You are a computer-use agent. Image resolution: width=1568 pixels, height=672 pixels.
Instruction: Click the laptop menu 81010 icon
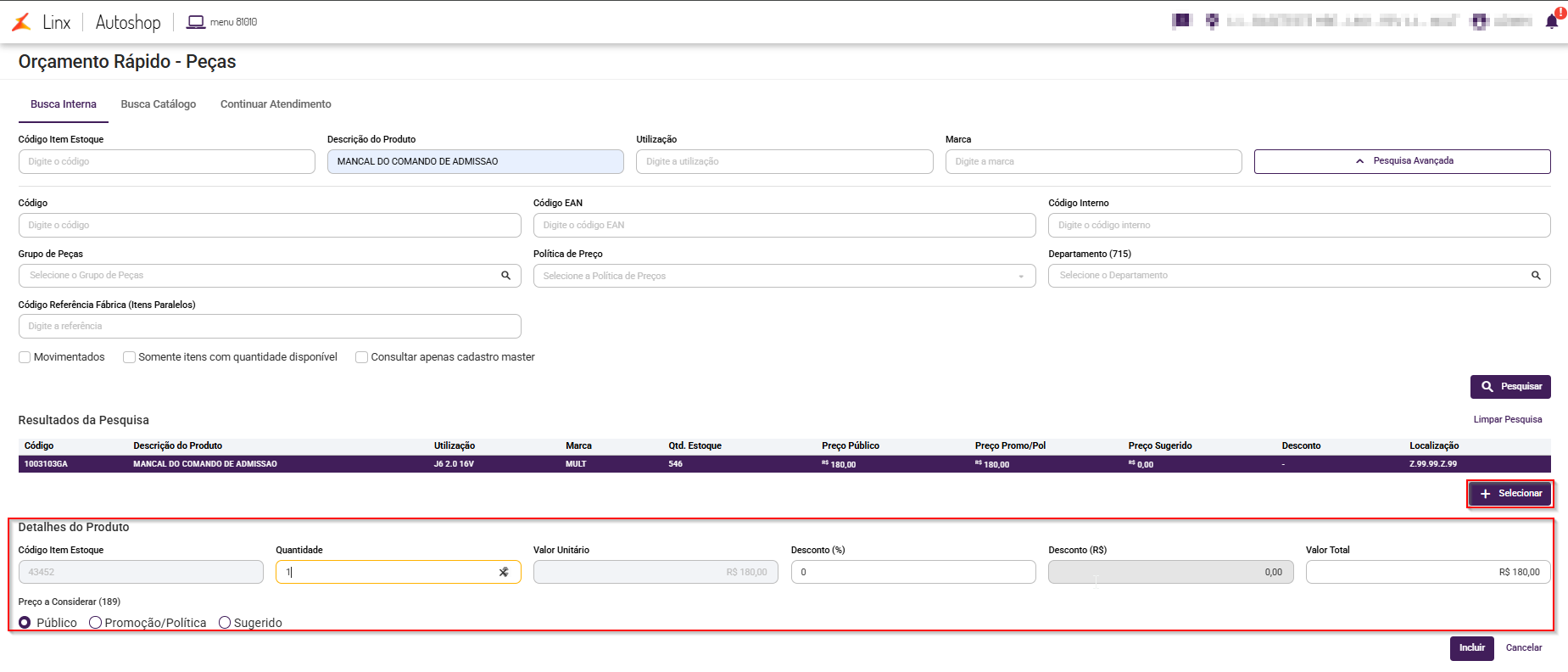point(196,22)
